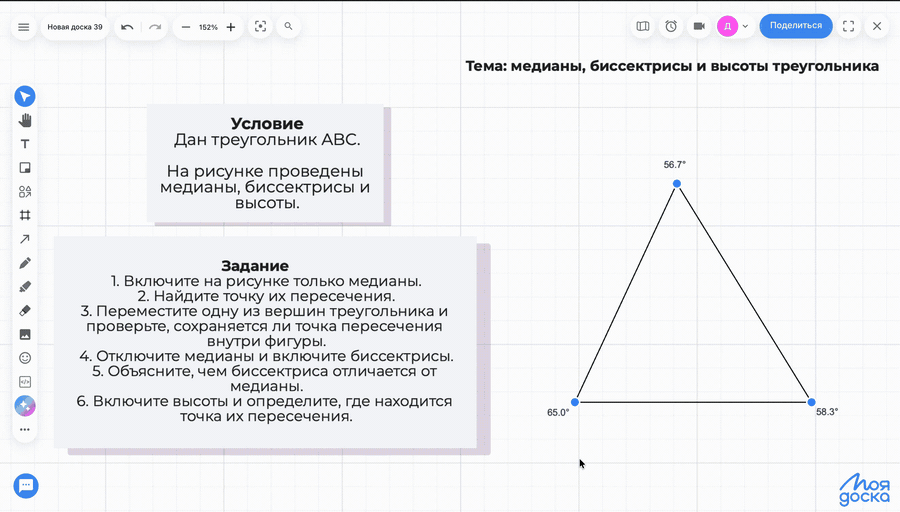Viewport: 900px width, 512px height.
Task: Click the title "Тема: медианы, биссектрисы и высоты треугольника"
Action: (x=672, y=66)
